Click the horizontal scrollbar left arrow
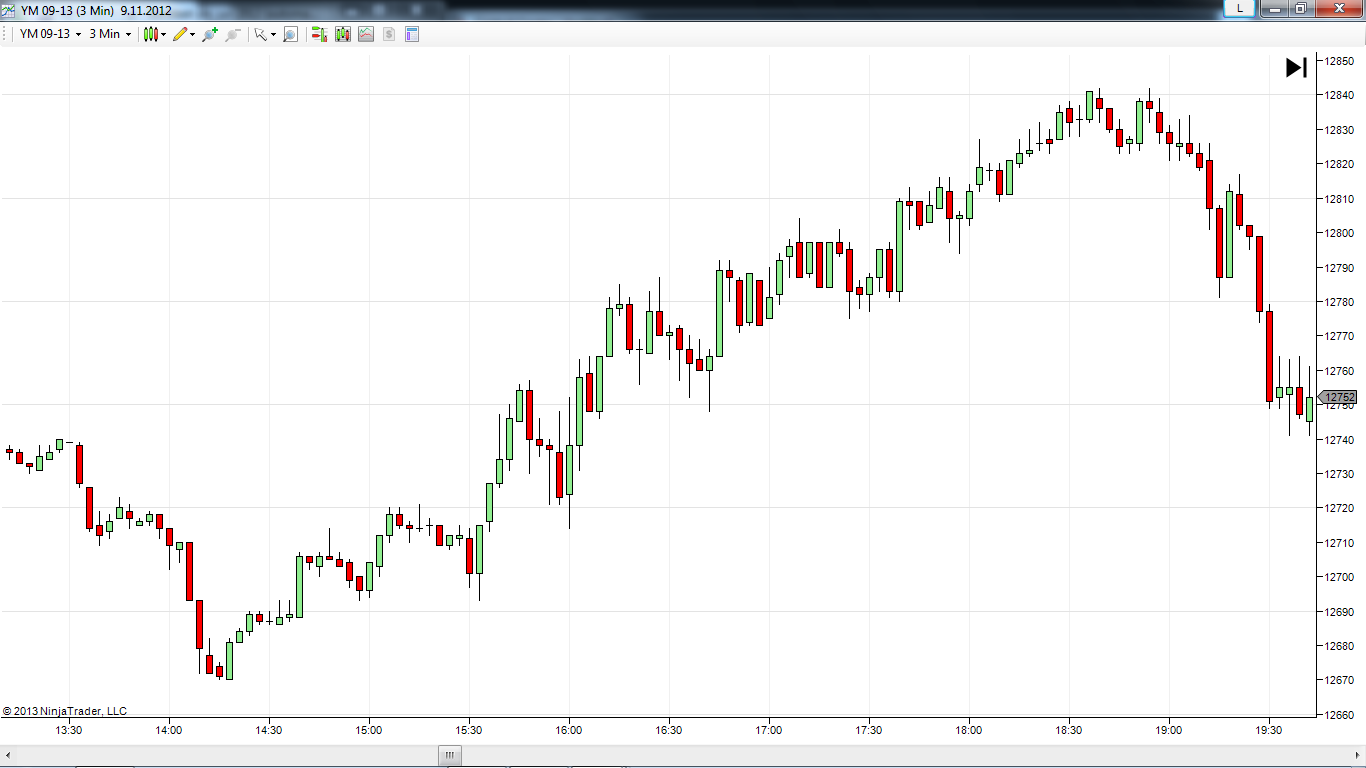This screenshot has width=1366, height=768. click(7, 756)
